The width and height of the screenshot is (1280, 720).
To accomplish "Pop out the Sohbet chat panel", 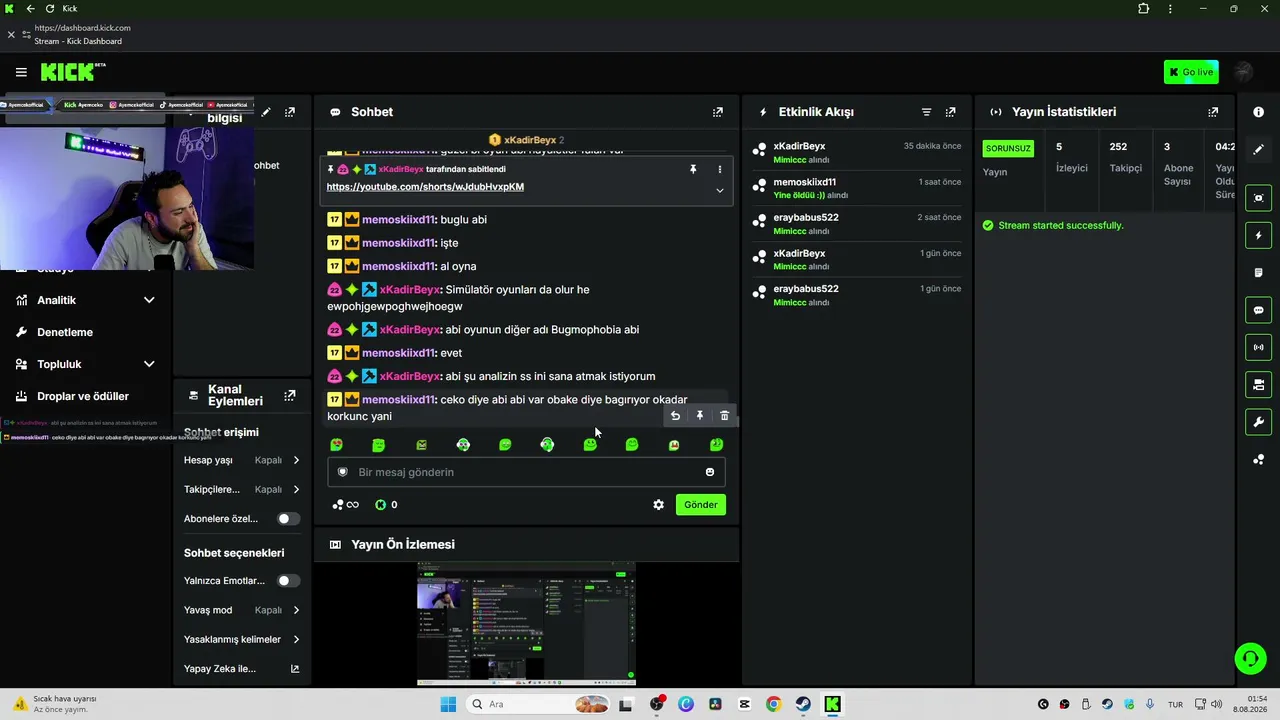I will point(717,112).
